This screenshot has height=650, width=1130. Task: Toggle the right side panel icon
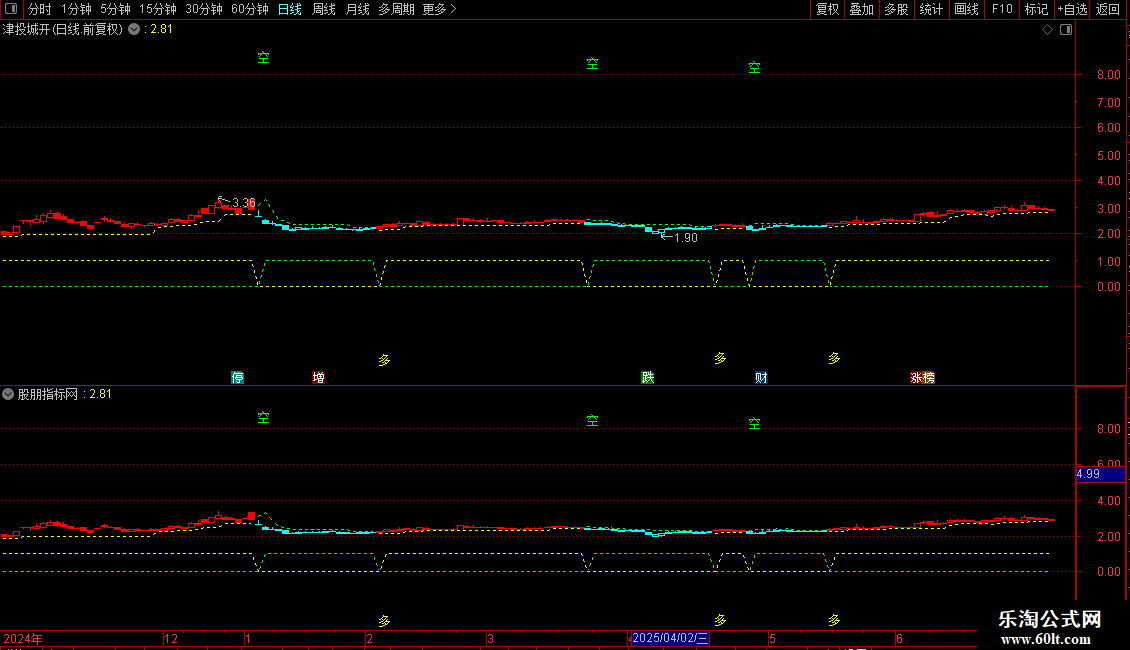(x=1066, y=30)
